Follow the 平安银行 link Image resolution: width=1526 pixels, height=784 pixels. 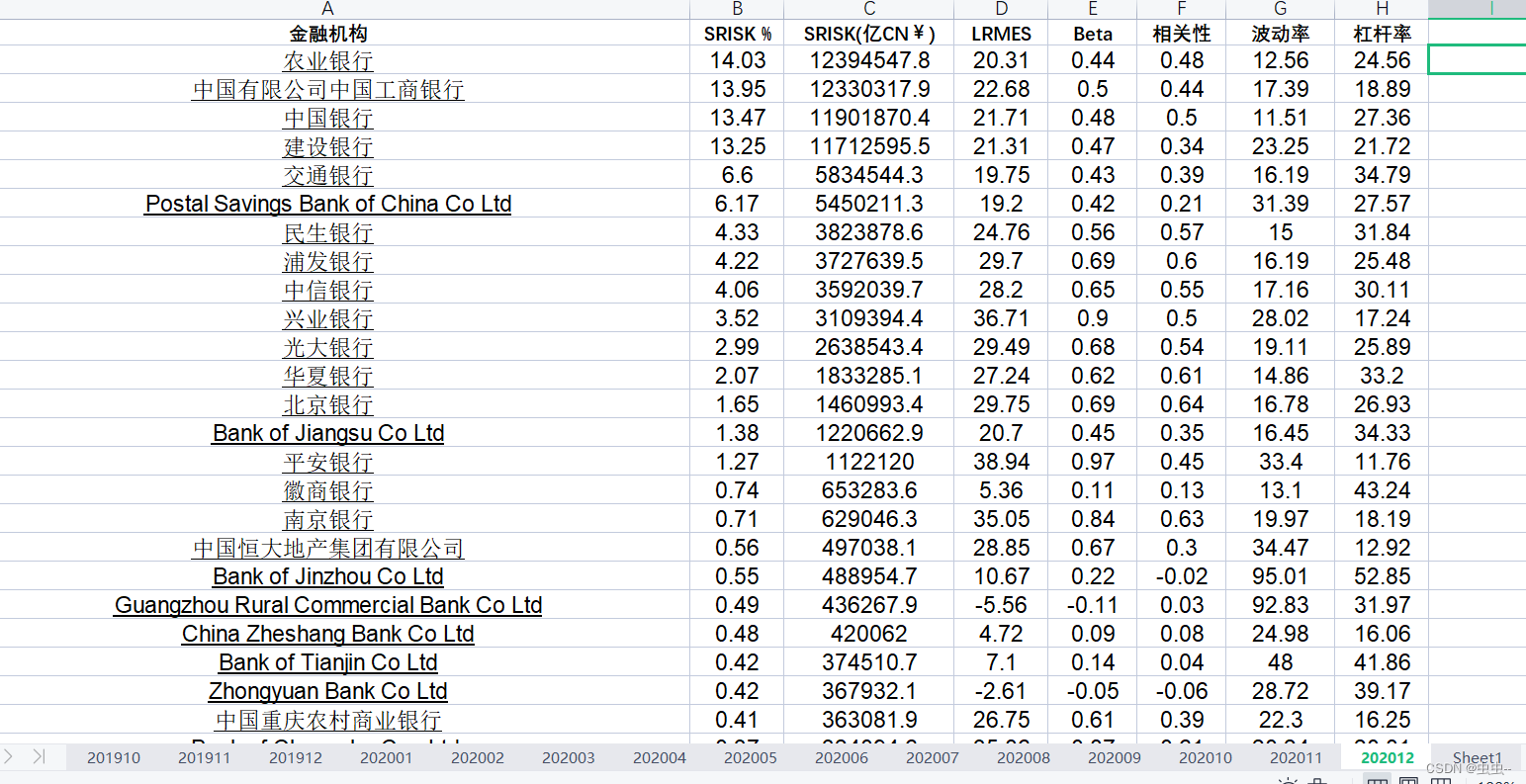pos(328,463)
